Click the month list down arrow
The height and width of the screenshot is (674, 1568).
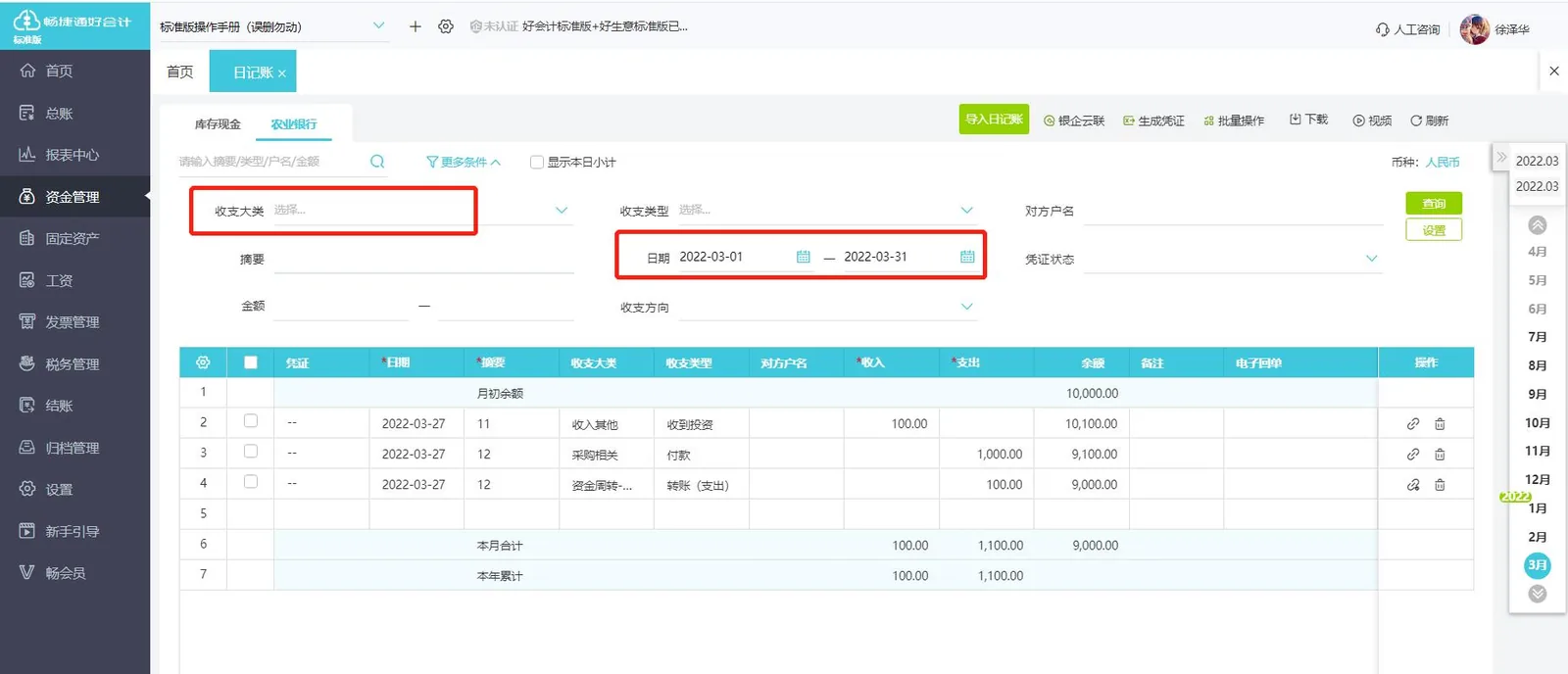(x=1538, y=594)
